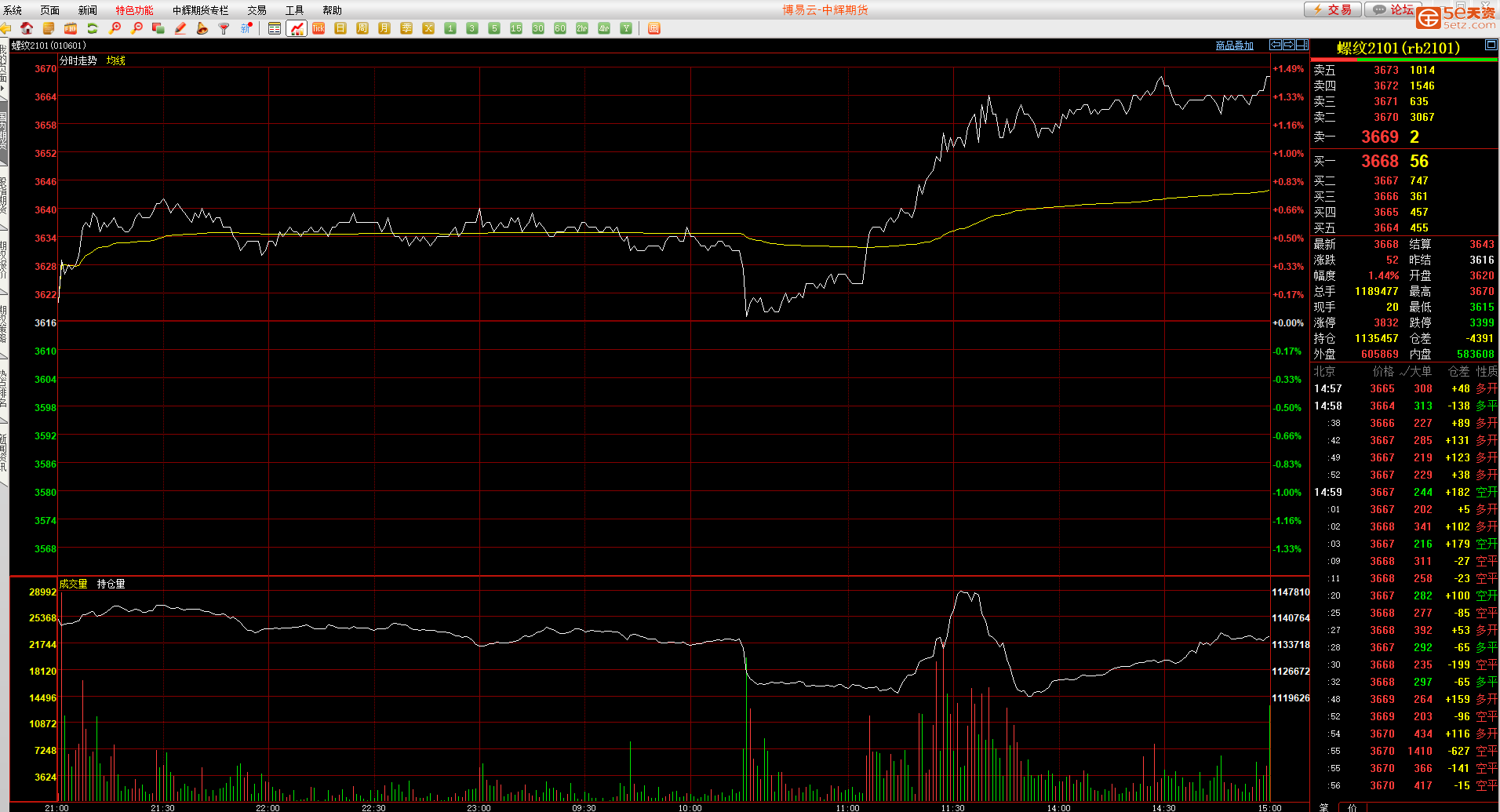This screenshot has height=812, width=1500.
Task: Open the 工具 menu
Action: (x=295, y=10)
